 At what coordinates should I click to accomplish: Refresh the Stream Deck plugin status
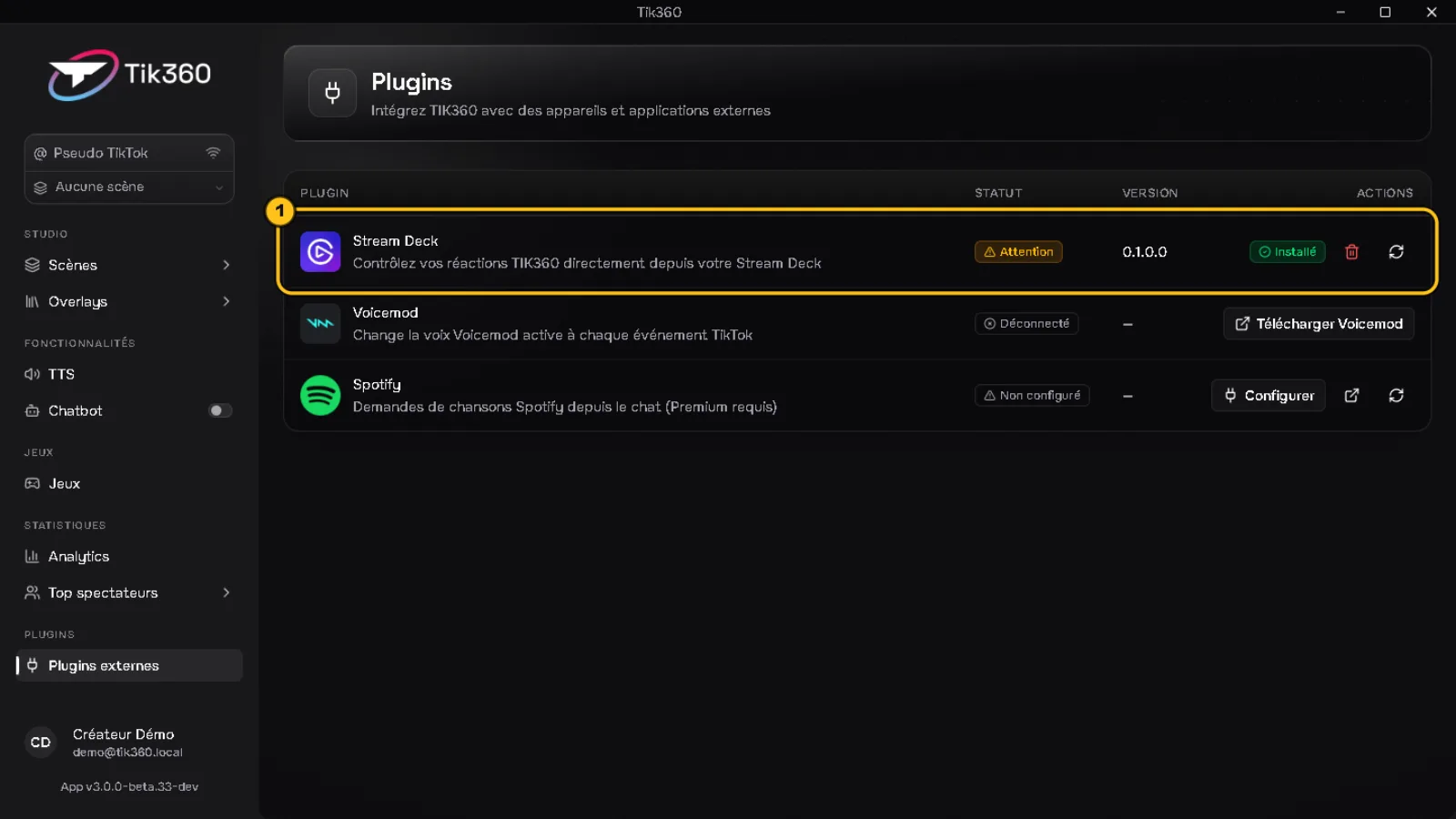click(x=1396, y=252)
